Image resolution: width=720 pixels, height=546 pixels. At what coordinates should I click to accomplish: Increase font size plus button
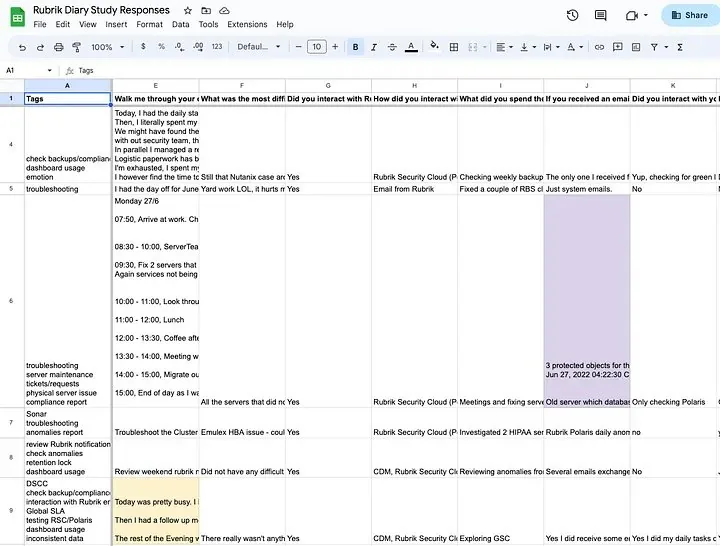pos(335,46)
